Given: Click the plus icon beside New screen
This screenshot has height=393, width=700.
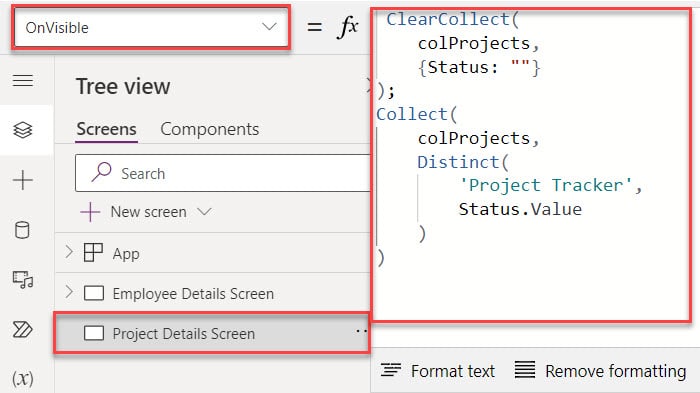Looking at the screenshot, I should pyautogui.click(x=90, y=212).
